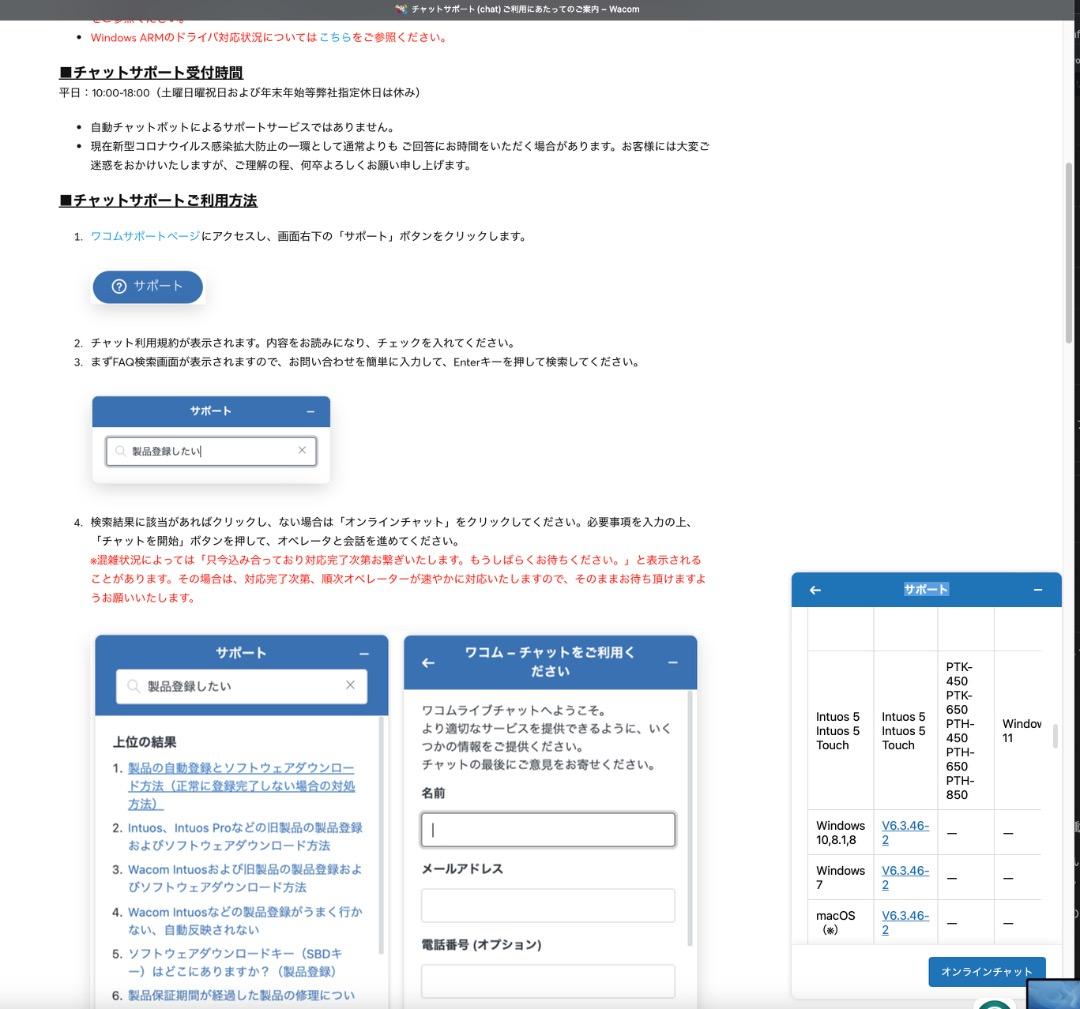The image size is (1080, 1009).
Task: Click the search icon in the results widget
Action: tap(132, 685)
